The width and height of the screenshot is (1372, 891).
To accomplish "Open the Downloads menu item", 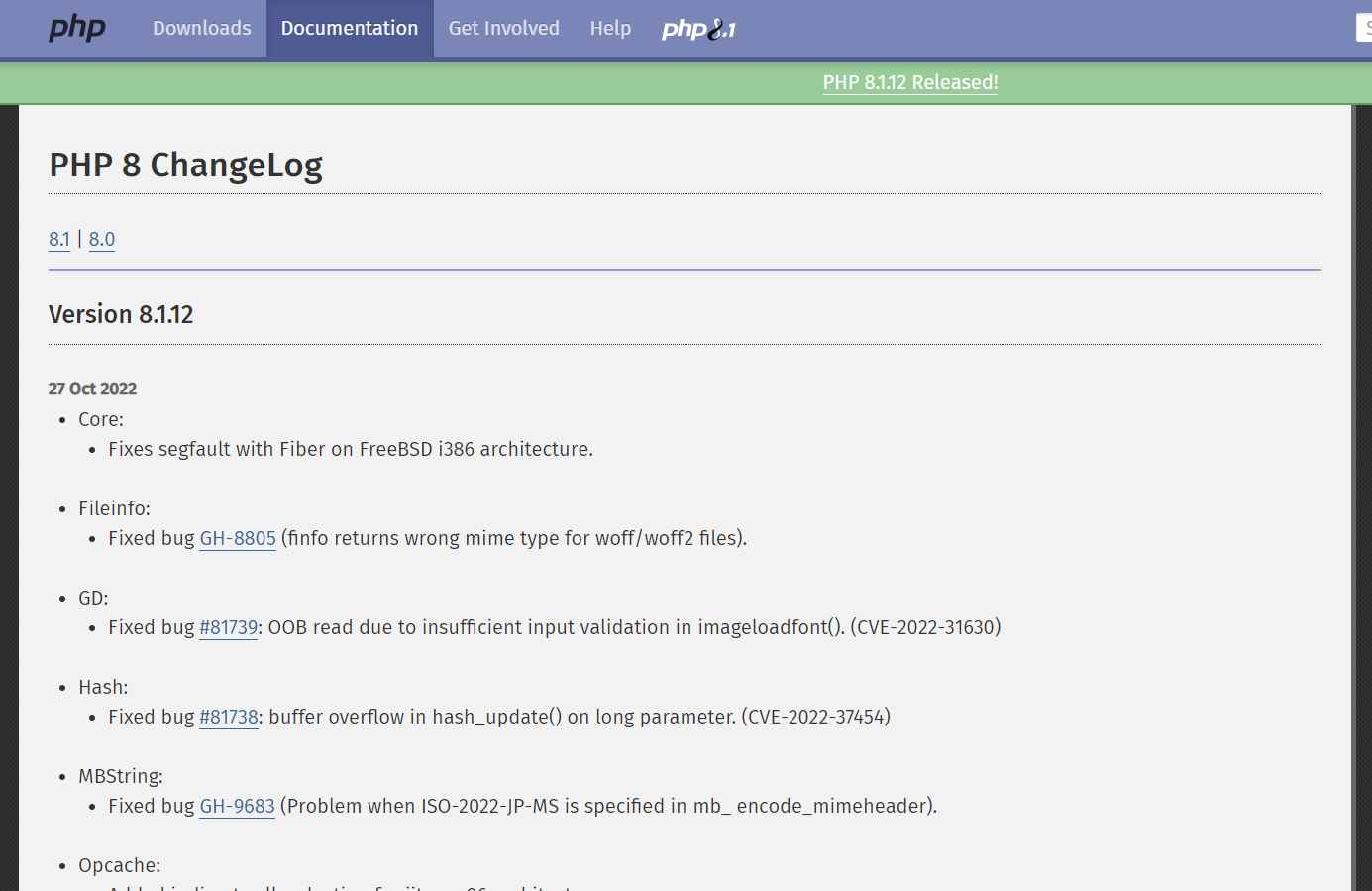I will click(x=201, y=28).
